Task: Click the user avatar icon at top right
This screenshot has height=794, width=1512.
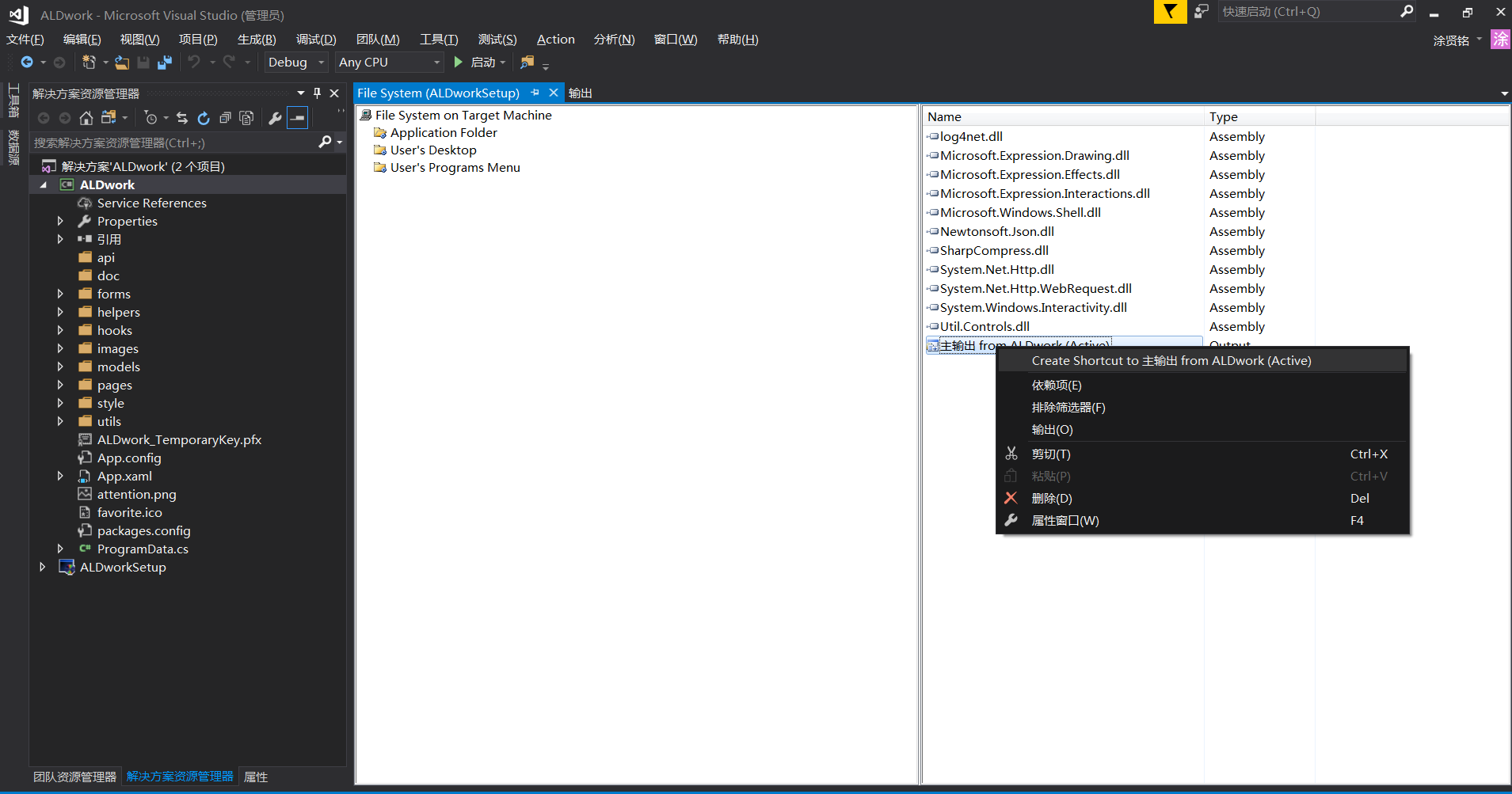Action: (x=1500, y=40)
